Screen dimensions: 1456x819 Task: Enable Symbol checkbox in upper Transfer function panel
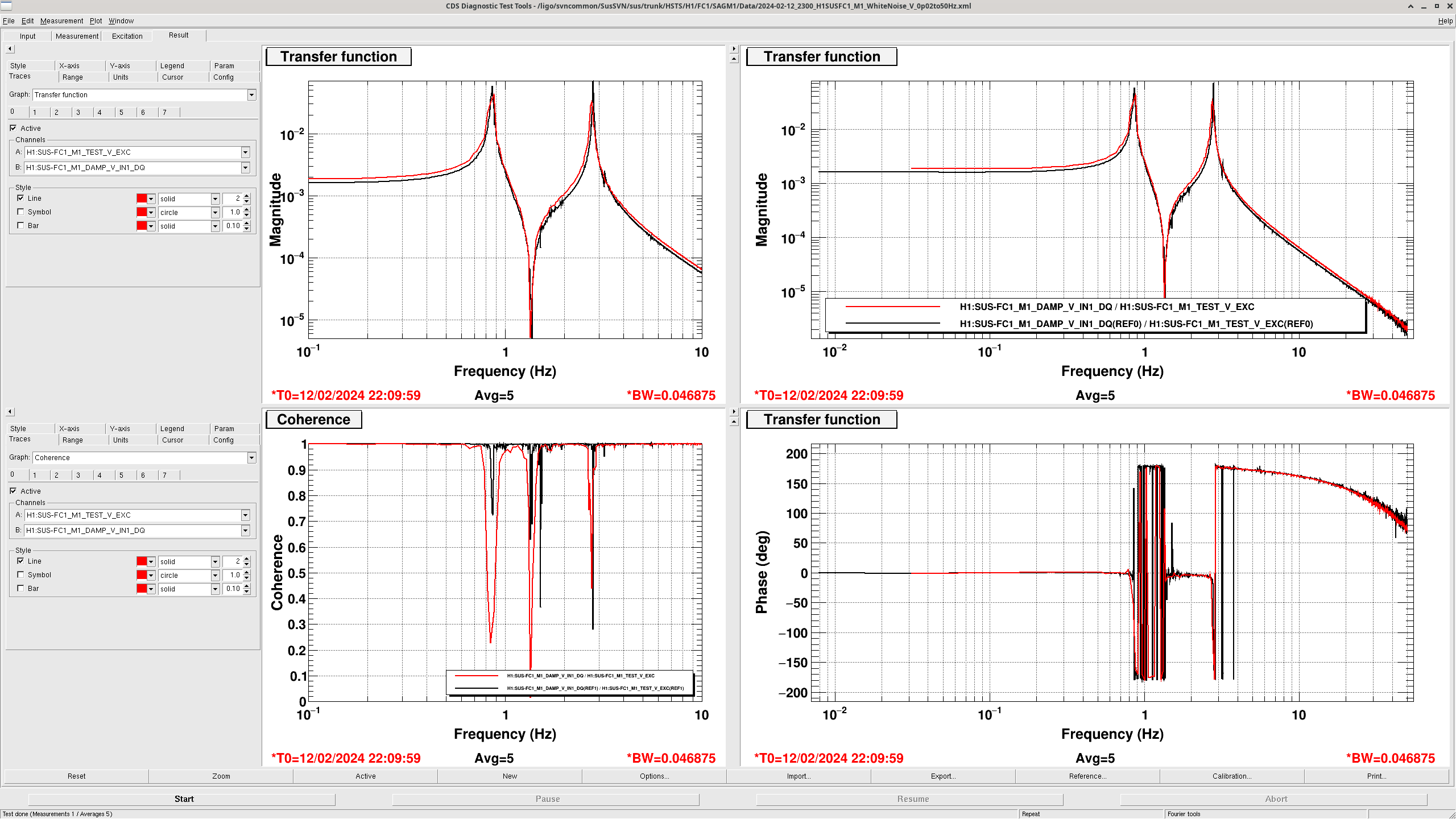tap(21, 212)
